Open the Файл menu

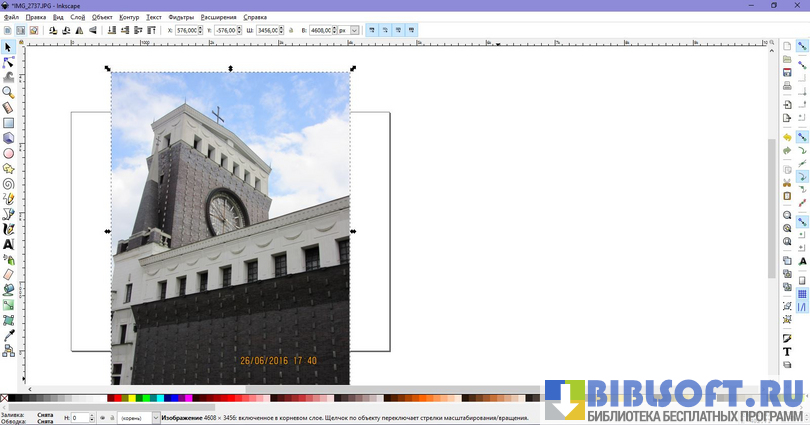[x=11, y=17]
